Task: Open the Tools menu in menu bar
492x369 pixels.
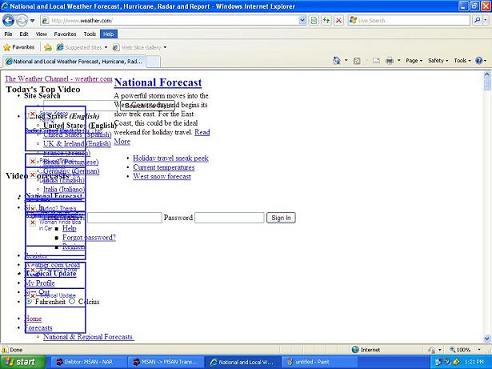Action: tap(90, 34)
